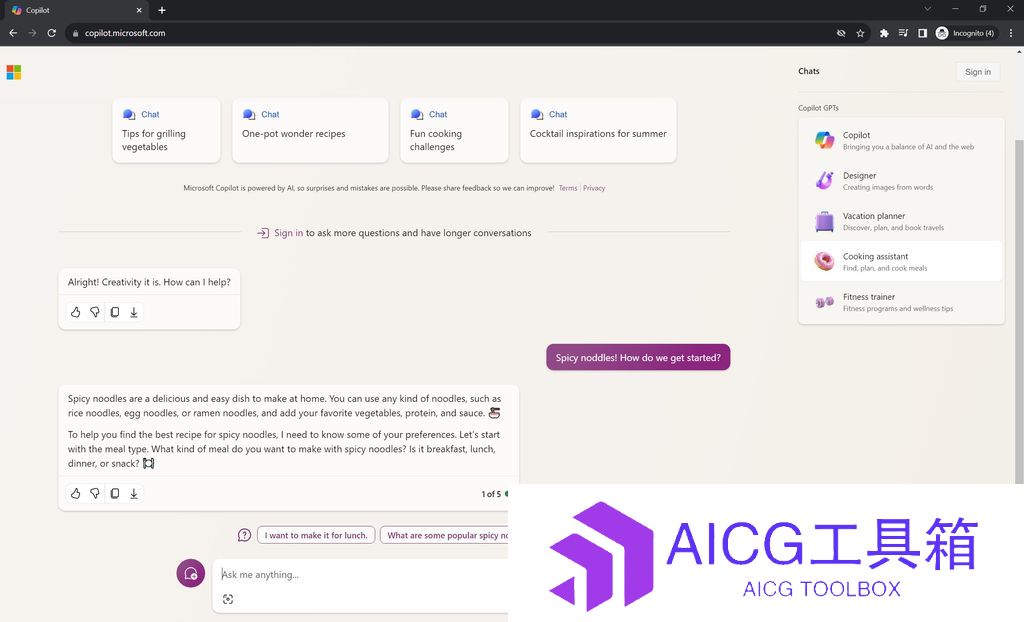The height and width of the screenshot is (622, 1024).
Task: Open the Cocktail inspirations for summer card
Action: click(598, 131)
